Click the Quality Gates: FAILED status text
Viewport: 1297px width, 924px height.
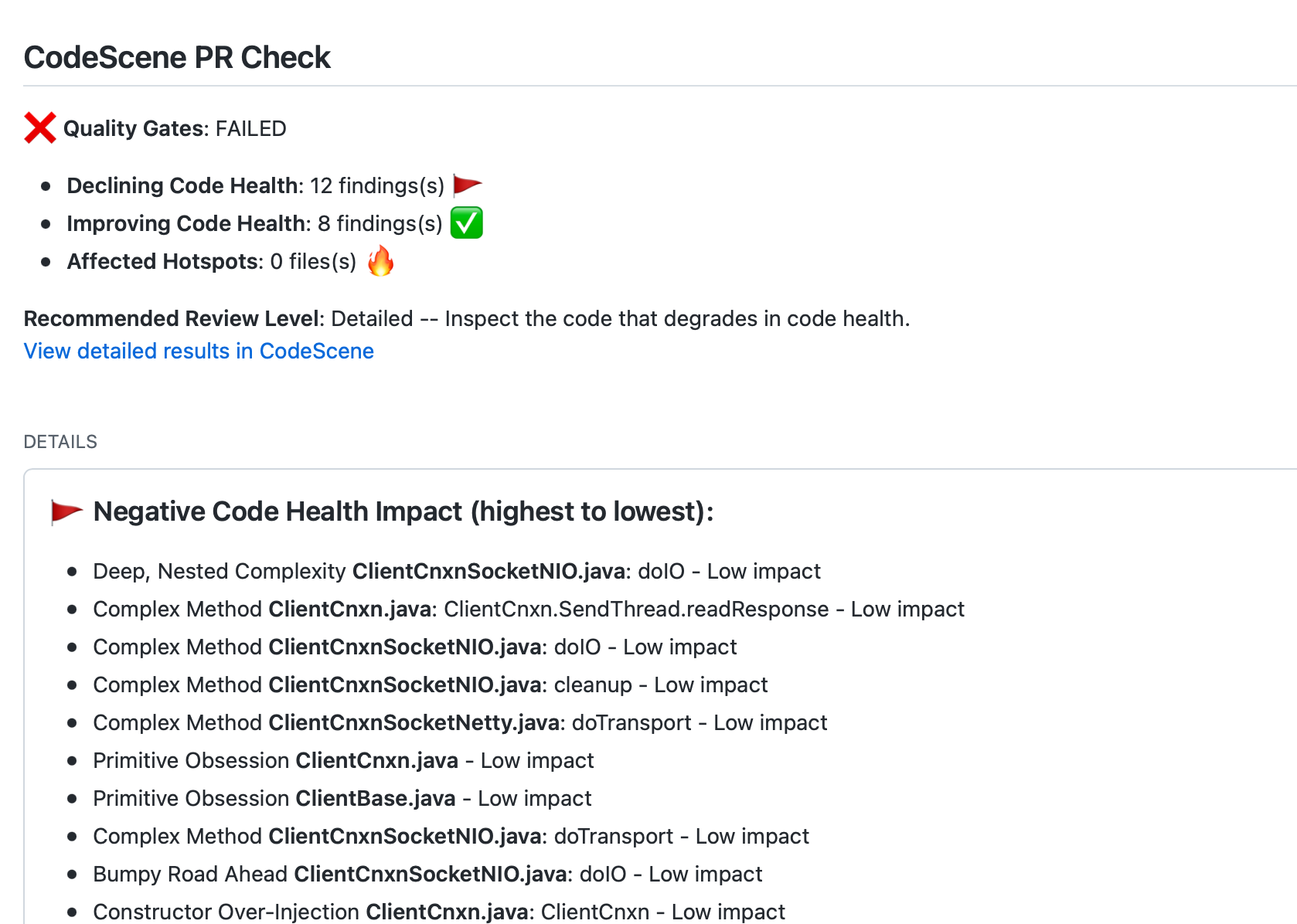[175, 128]
